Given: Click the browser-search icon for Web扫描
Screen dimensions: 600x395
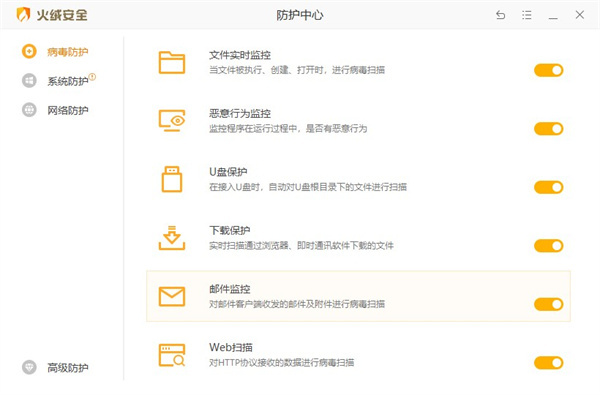Looking at the screenshot, I should [x=172, y=355].
